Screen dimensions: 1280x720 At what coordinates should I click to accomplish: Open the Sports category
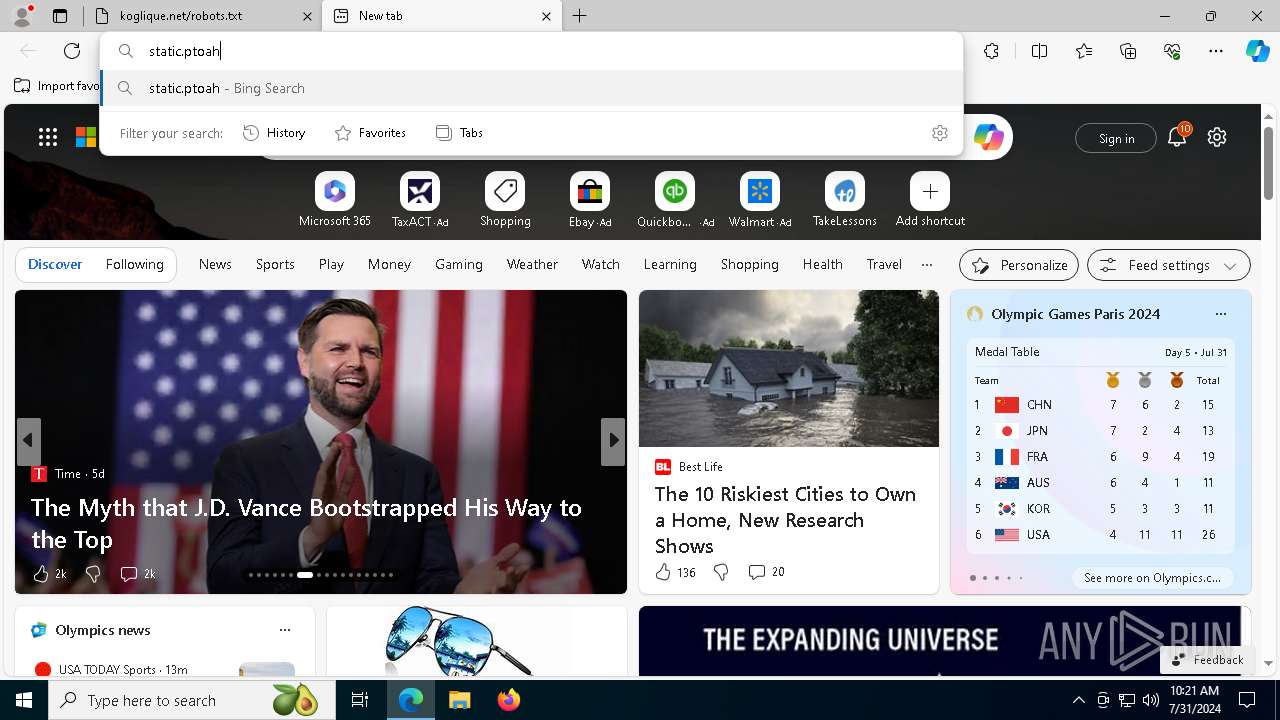(x=275, y=264)
